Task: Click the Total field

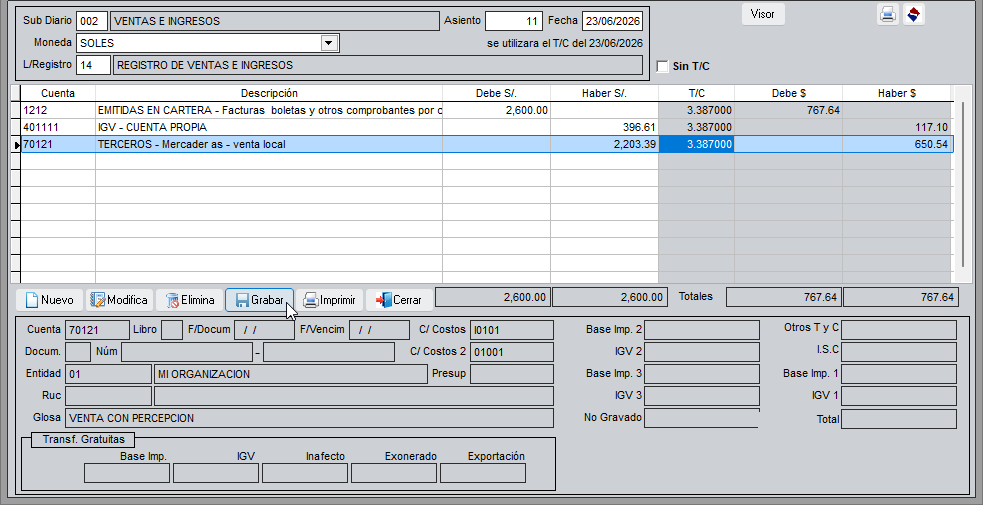Action: [899, 419]
